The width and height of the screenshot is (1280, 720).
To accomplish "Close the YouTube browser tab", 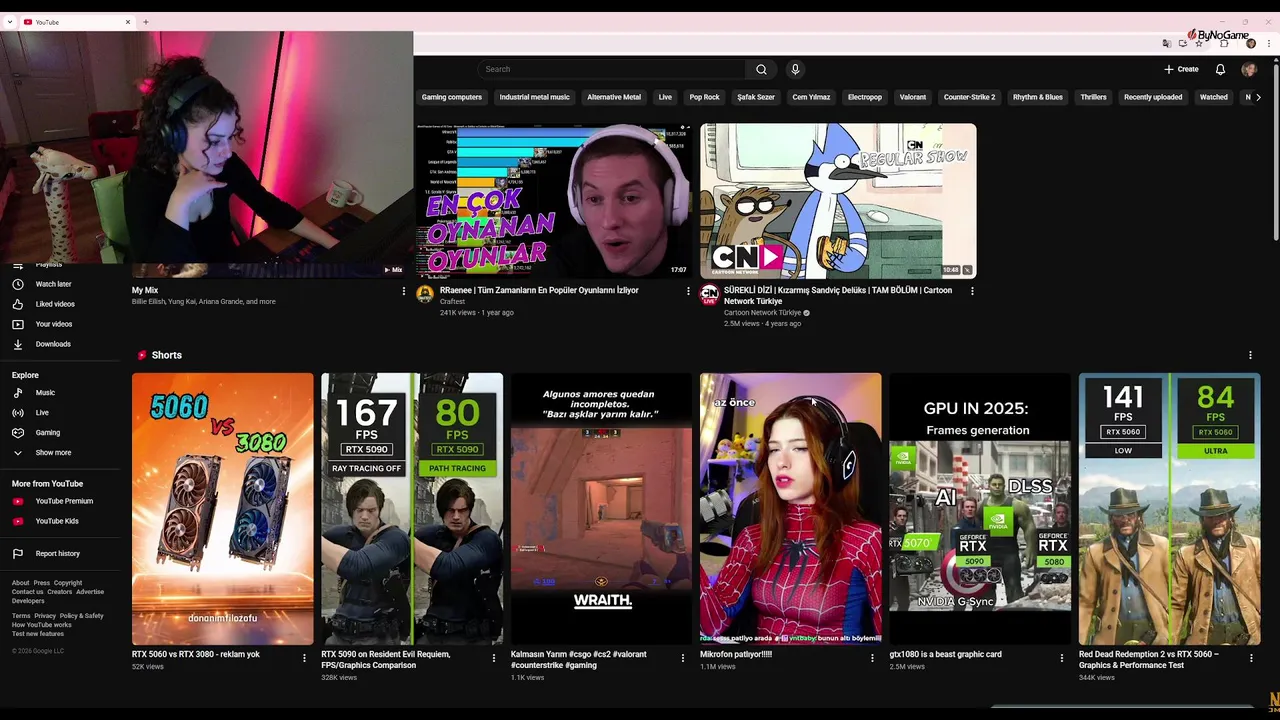I will point(128,22).
